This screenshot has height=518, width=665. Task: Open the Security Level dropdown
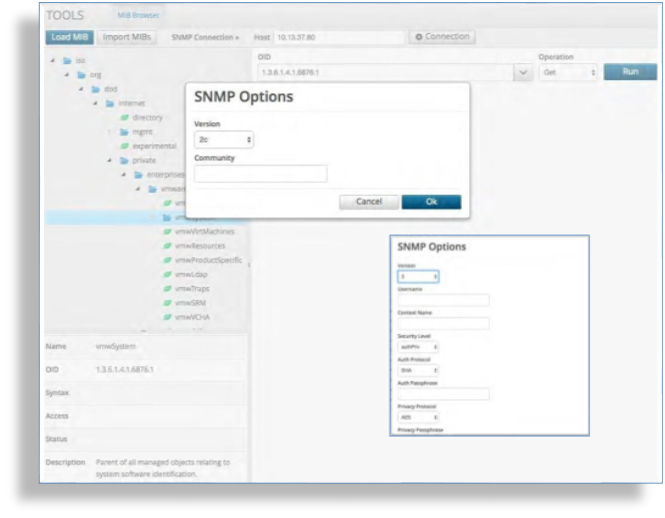418,347
